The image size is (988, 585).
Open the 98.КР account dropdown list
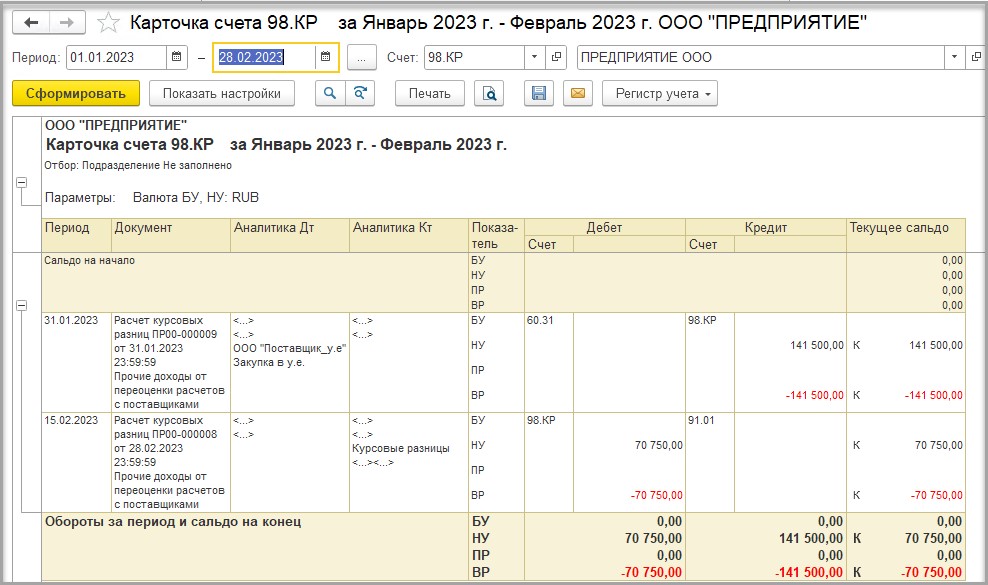pyautogui.click(x=534, y=58)
